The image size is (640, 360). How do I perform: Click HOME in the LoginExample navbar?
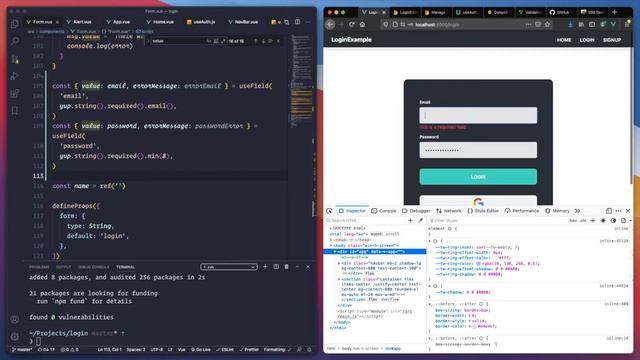tap(564, 40)
